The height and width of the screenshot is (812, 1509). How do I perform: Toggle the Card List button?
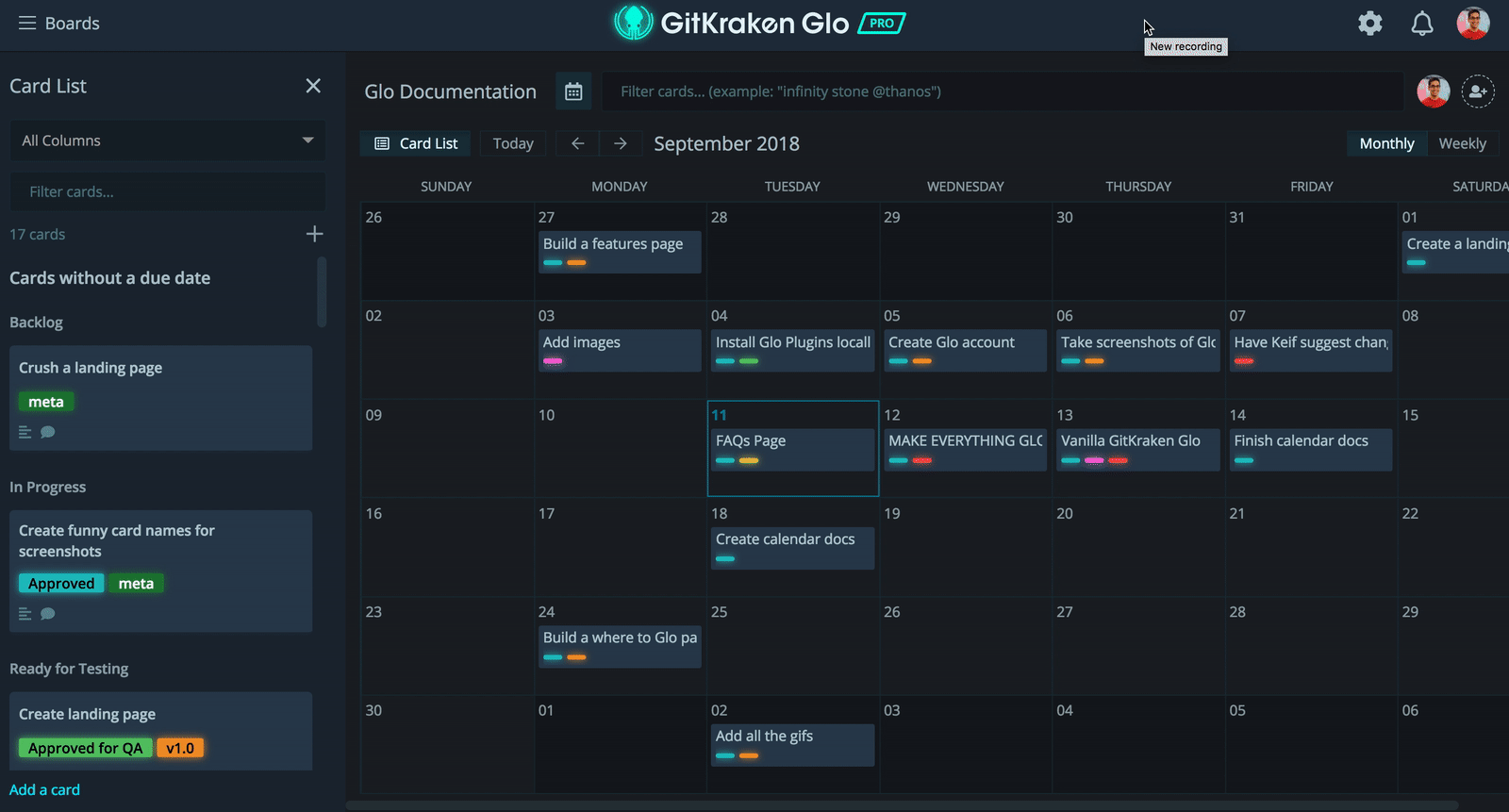[x=416, y=143]
